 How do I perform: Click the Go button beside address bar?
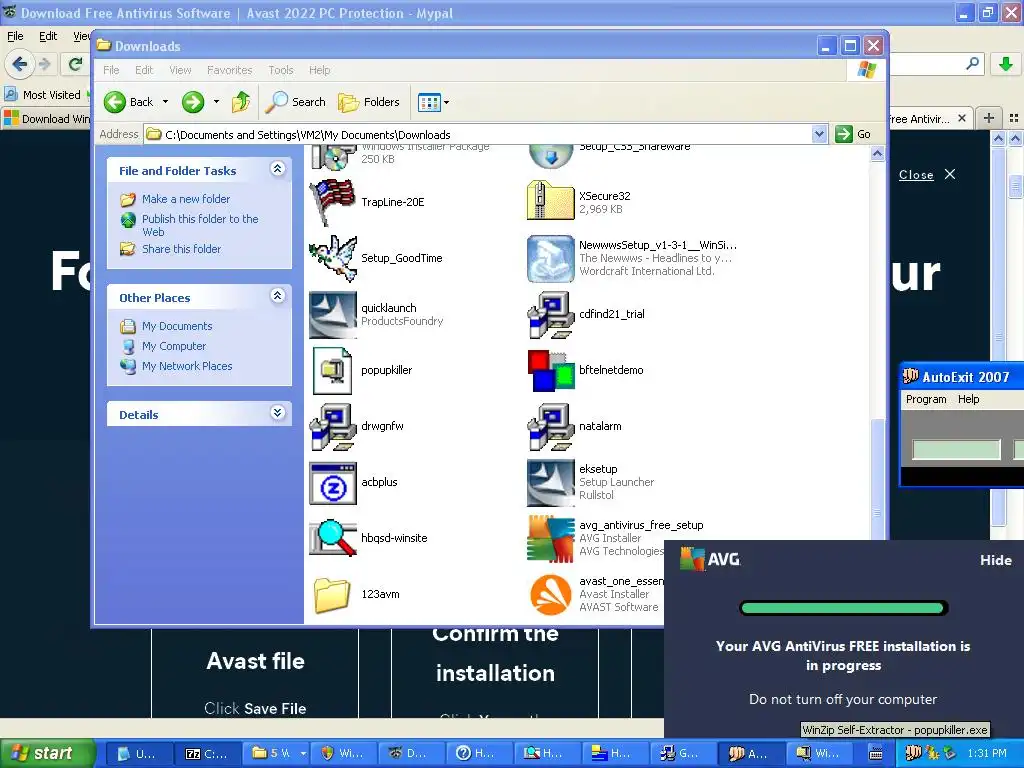854,135
